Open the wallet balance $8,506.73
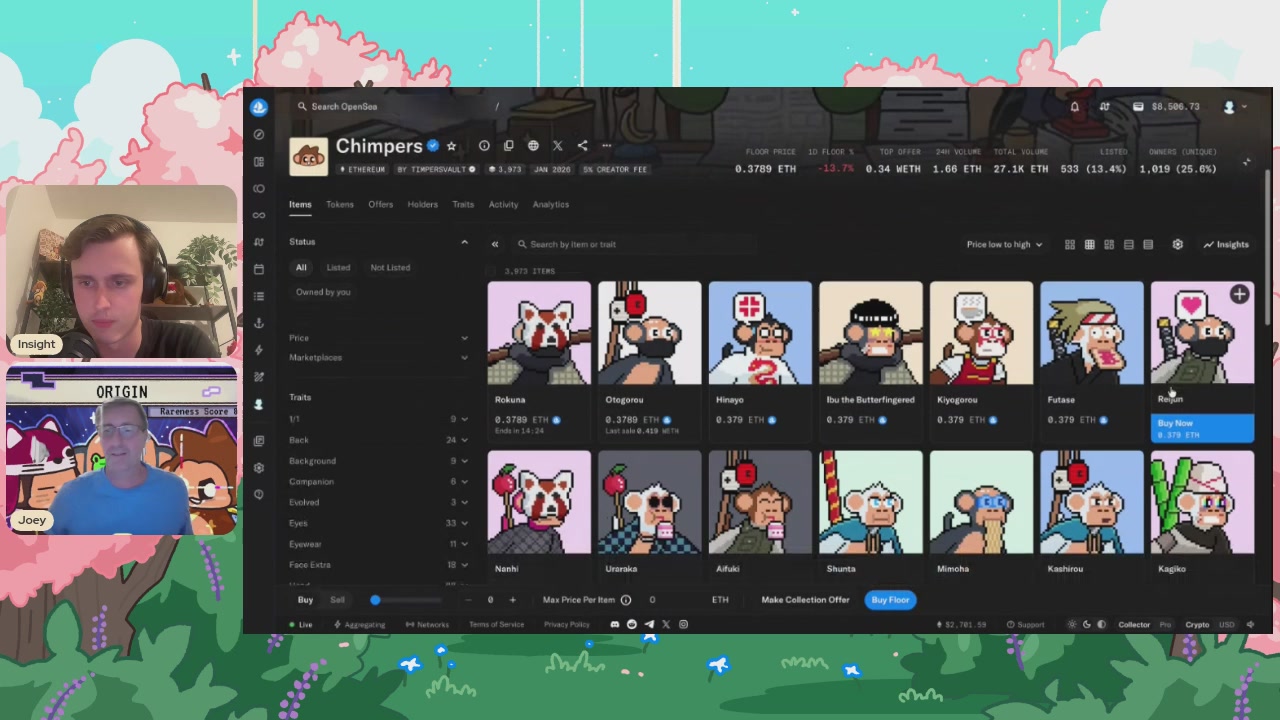The image size is (1280, 720). pyautogui.click(x=1166, y=107)
